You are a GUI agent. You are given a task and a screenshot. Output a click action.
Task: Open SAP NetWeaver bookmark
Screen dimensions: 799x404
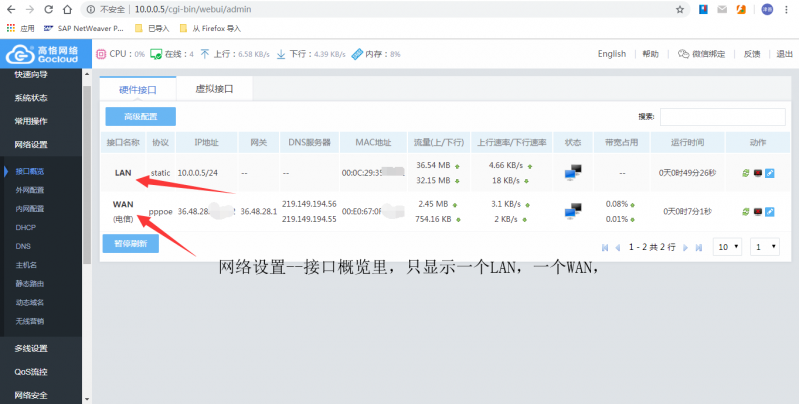[84, 29]
